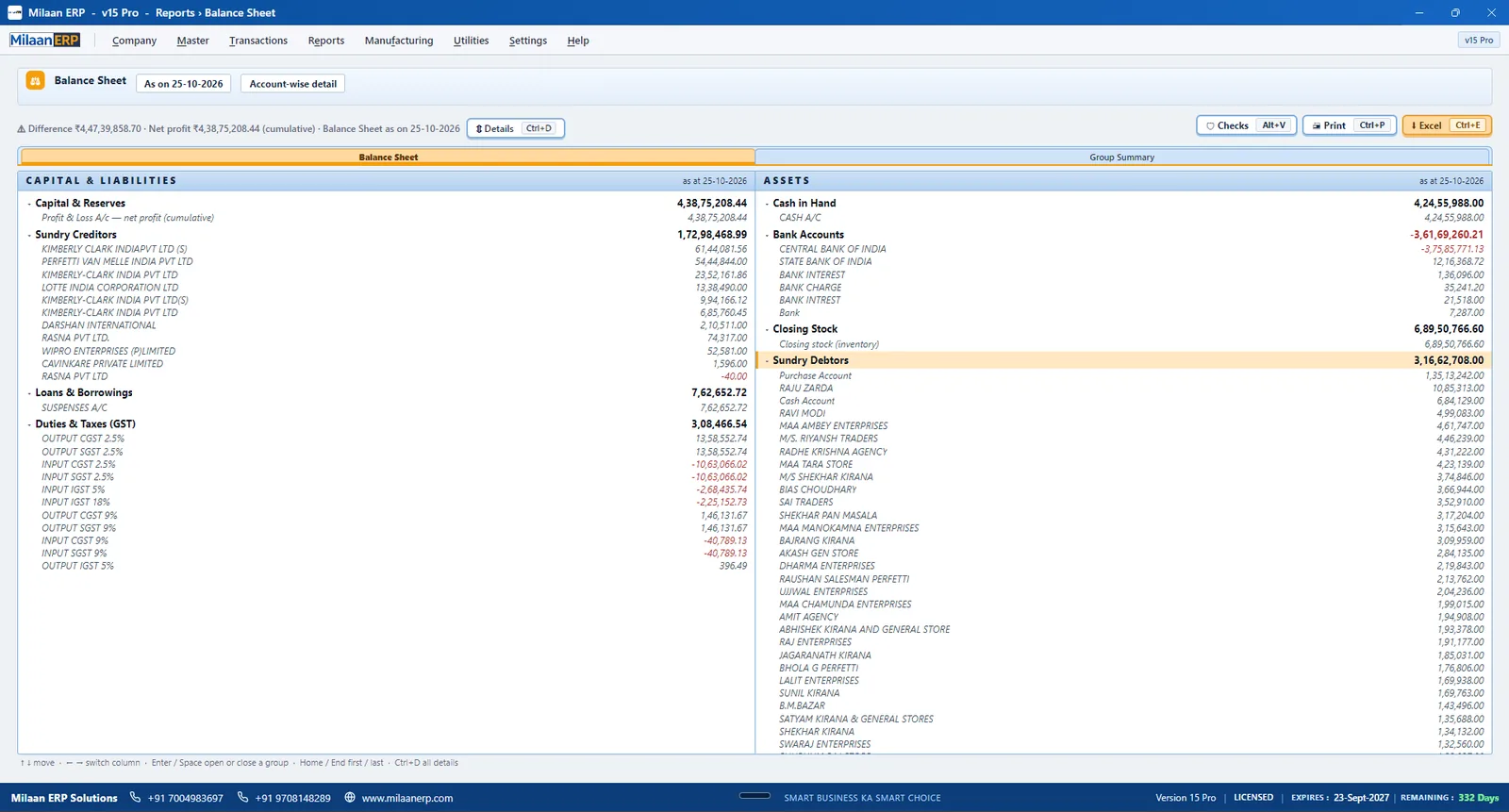Collapse the Cash in Hand group
The width and height of the screenshot is (1509, 812).
tap(767, 204)
